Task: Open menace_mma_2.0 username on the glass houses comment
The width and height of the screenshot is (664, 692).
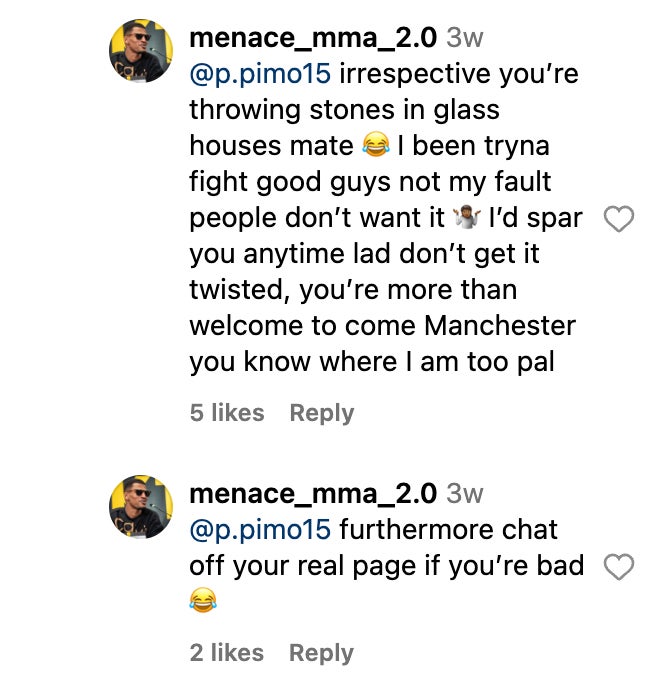Action: tap(313, 38)
